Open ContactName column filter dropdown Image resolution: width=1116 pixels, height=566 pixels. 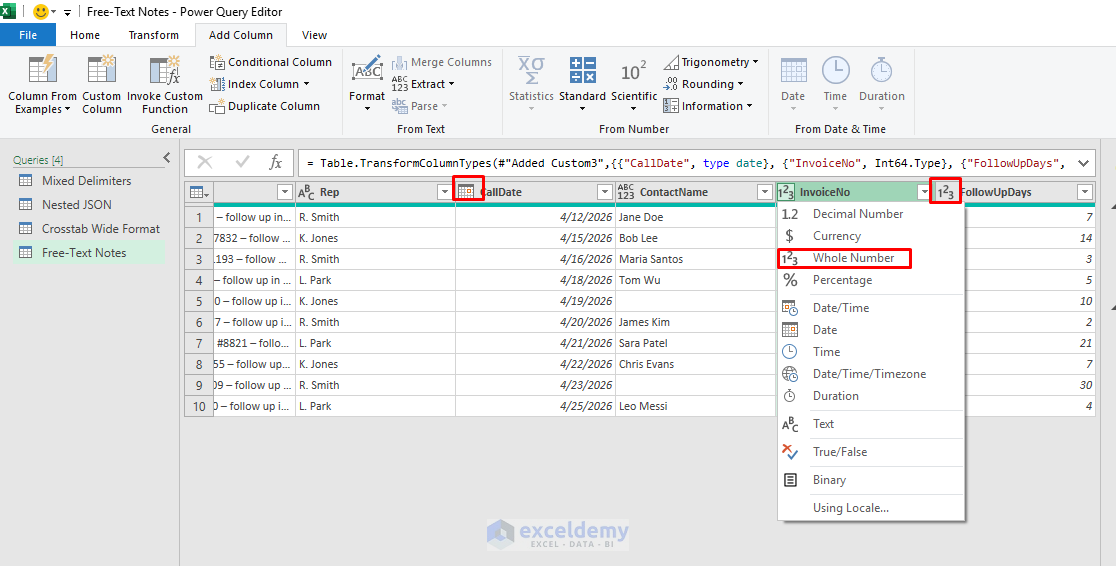point(765,192)
